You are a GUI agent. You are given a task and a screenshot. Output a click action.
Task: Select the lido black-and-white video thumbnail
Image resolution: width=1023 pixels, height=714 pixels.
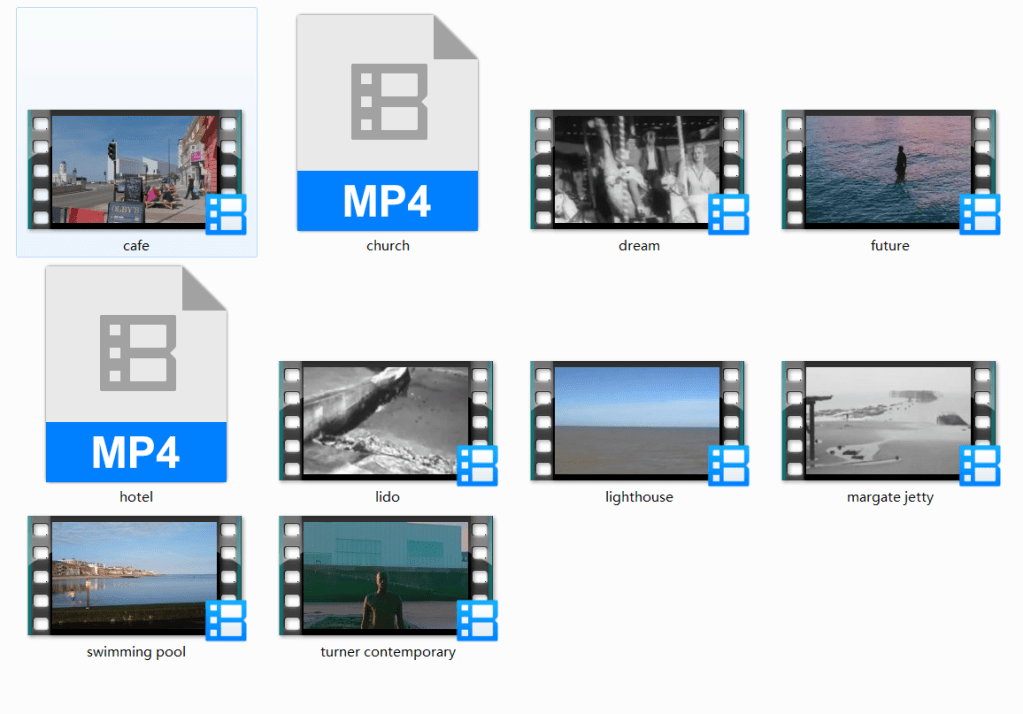[x=387, y=420]
